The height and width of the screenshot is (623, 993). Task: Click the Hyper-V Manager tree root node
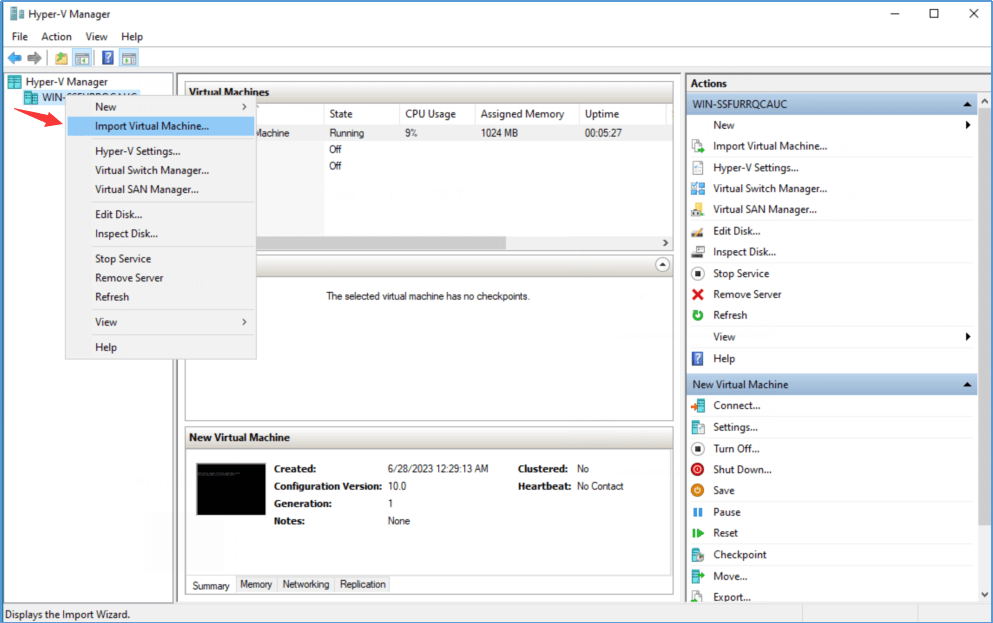point(66,82)
